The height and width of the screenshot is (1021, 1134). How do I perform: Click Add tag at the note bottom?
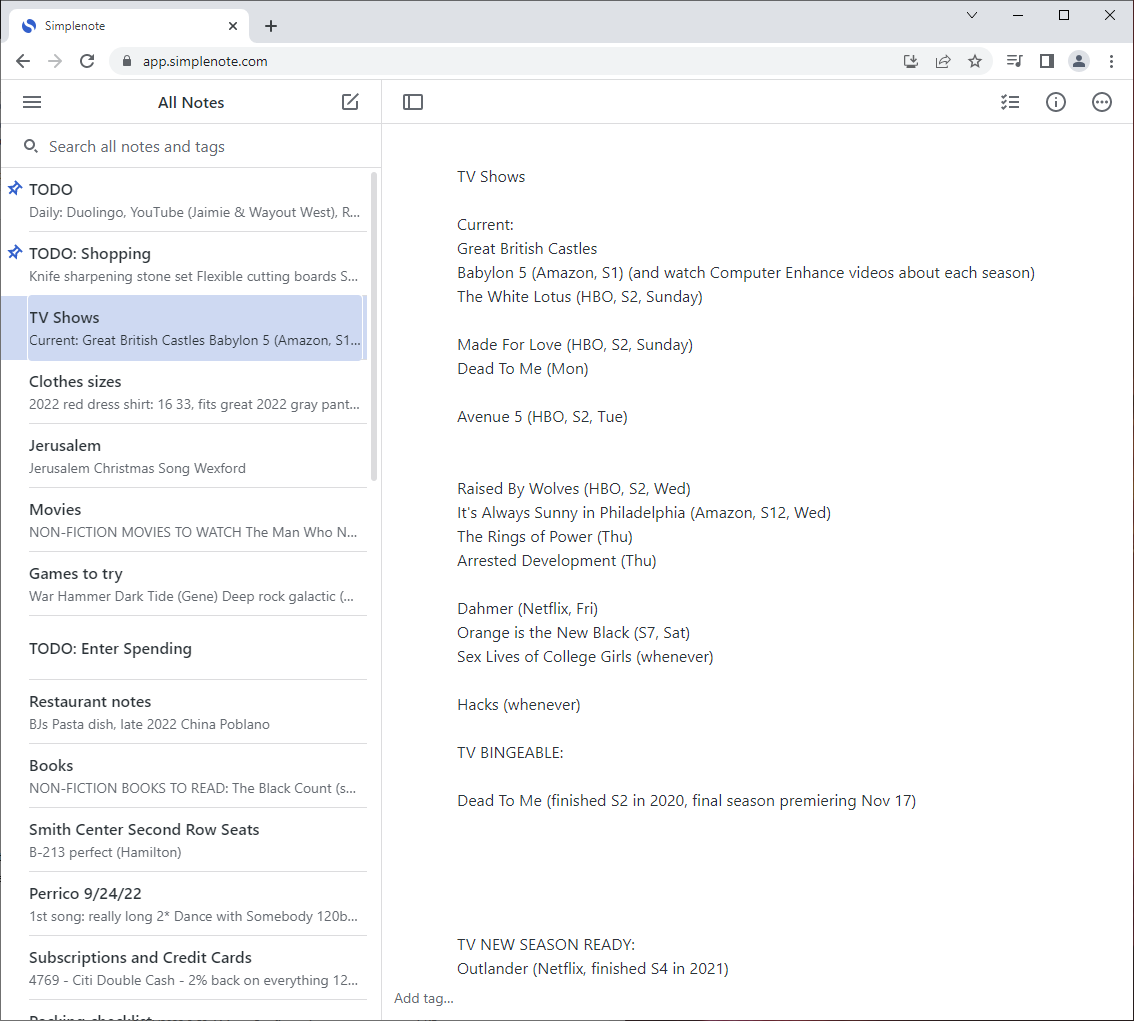(423, 997)
